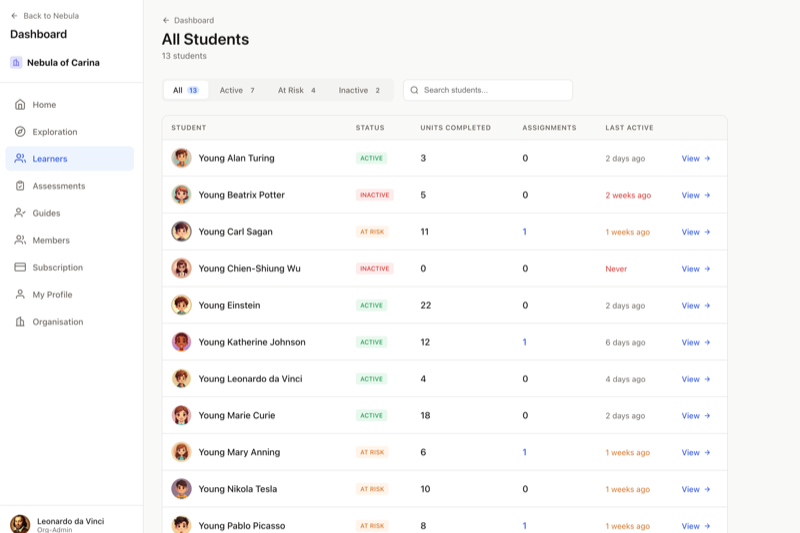Click the '2 weeks ago' last active value
Image resolution: width=800 pixels, height=533 pixels.
click(x=628, y=195)
